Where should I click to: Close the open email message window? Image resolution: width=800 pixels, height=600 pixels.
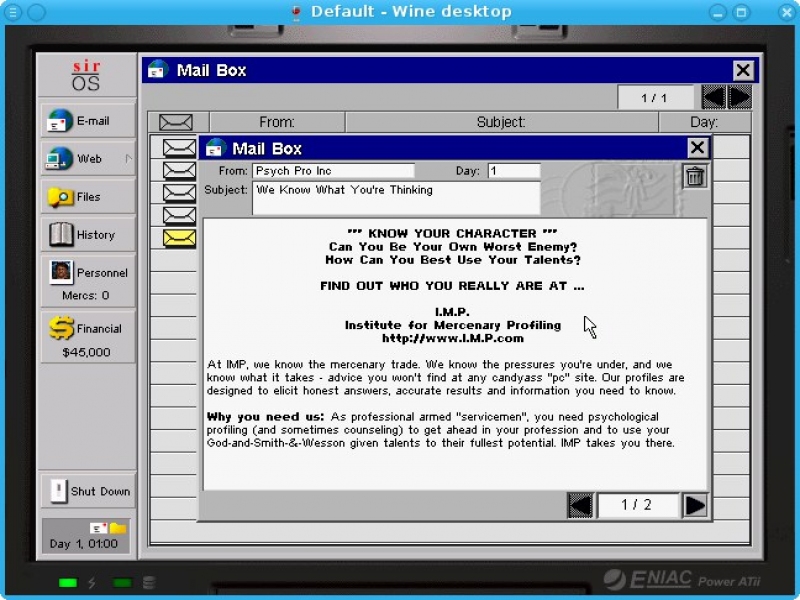tap(697, 148)
